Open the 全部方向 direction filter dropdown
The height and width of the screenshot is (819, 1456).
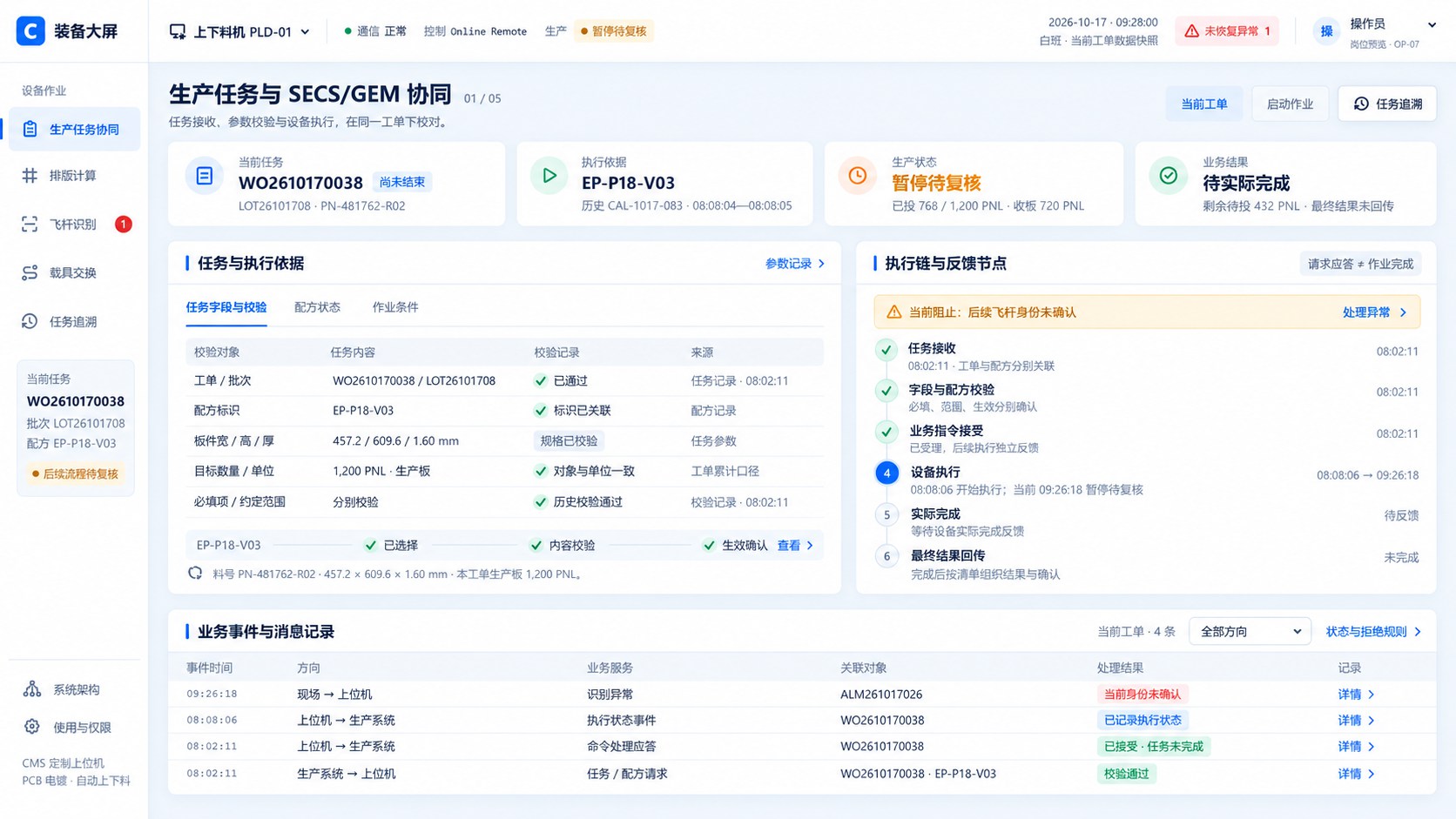[x=1250, y=632]
